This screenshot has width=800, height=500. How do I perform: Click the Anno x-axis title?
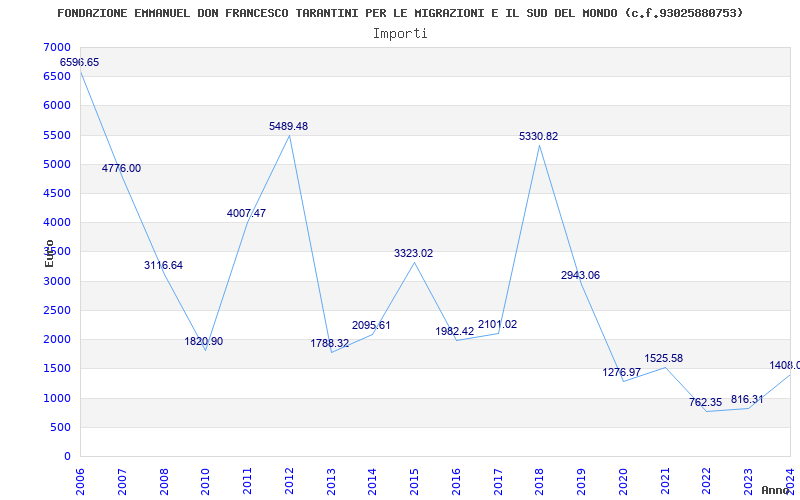pos(776,490)
